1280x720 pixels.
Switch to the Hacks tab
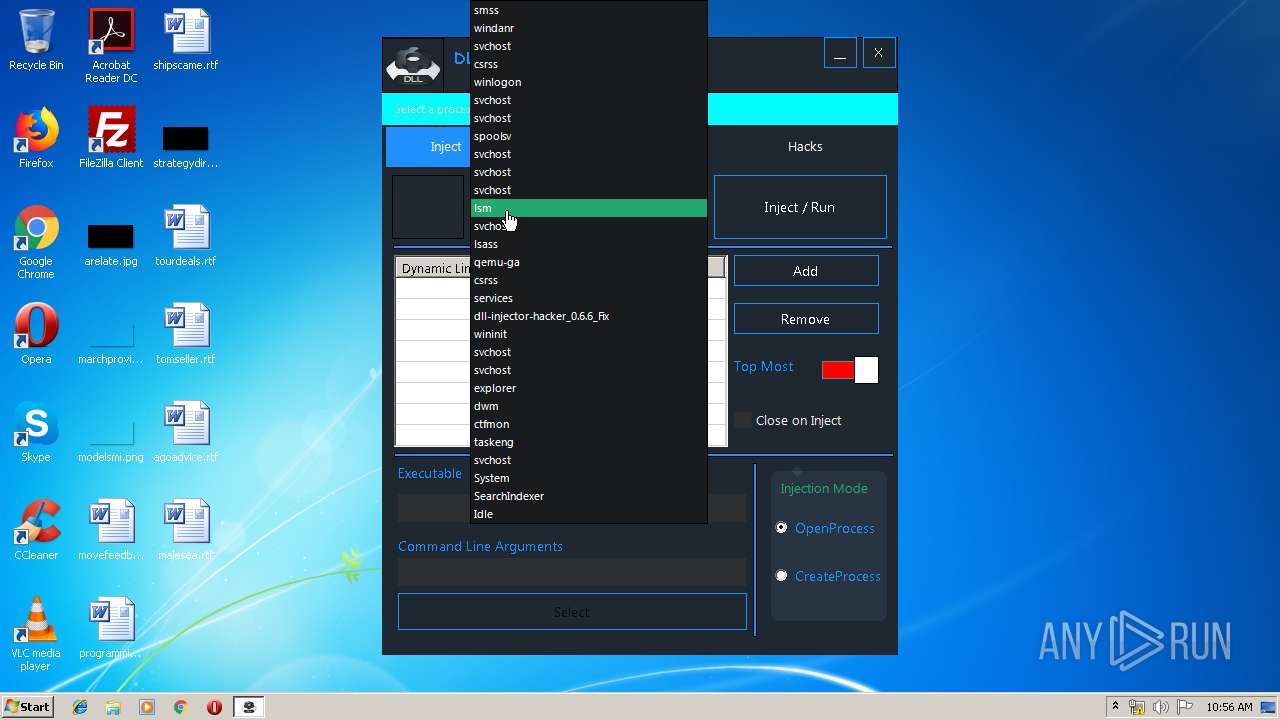805,146
